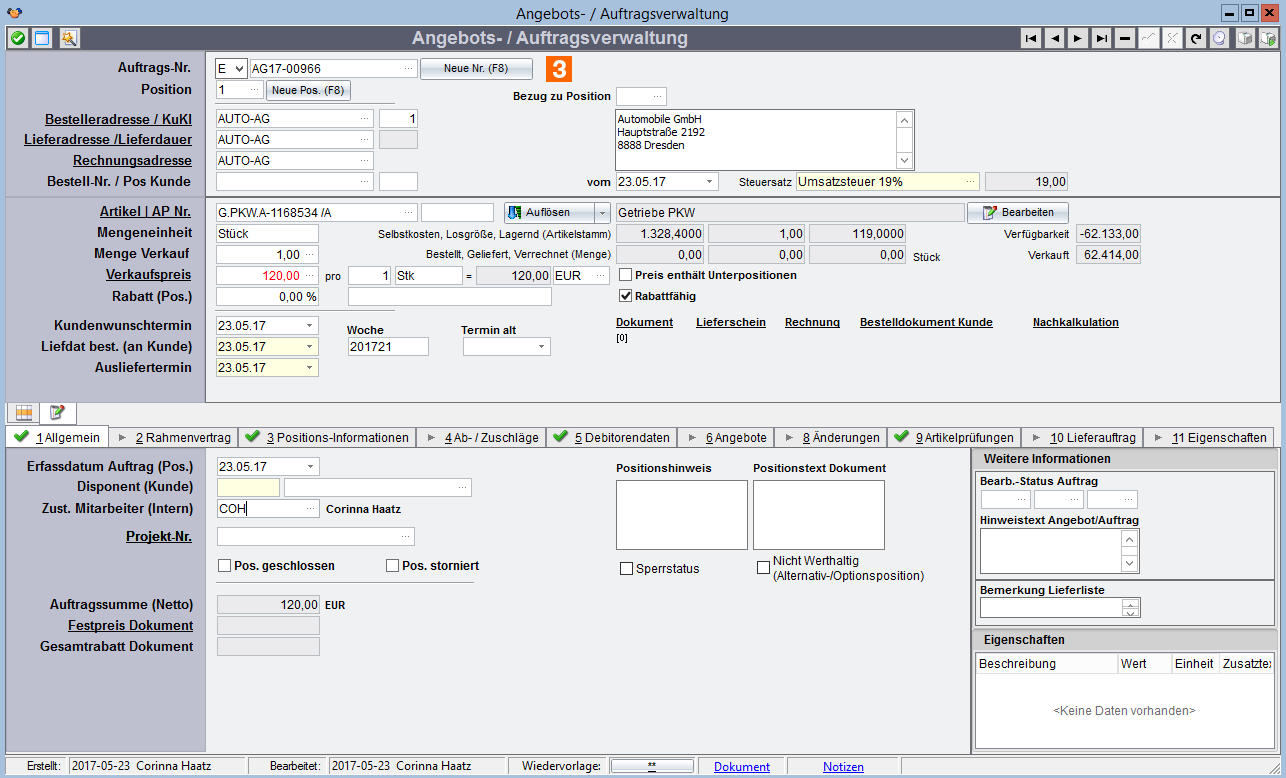Open lookup dots in Artikel field

409,212
